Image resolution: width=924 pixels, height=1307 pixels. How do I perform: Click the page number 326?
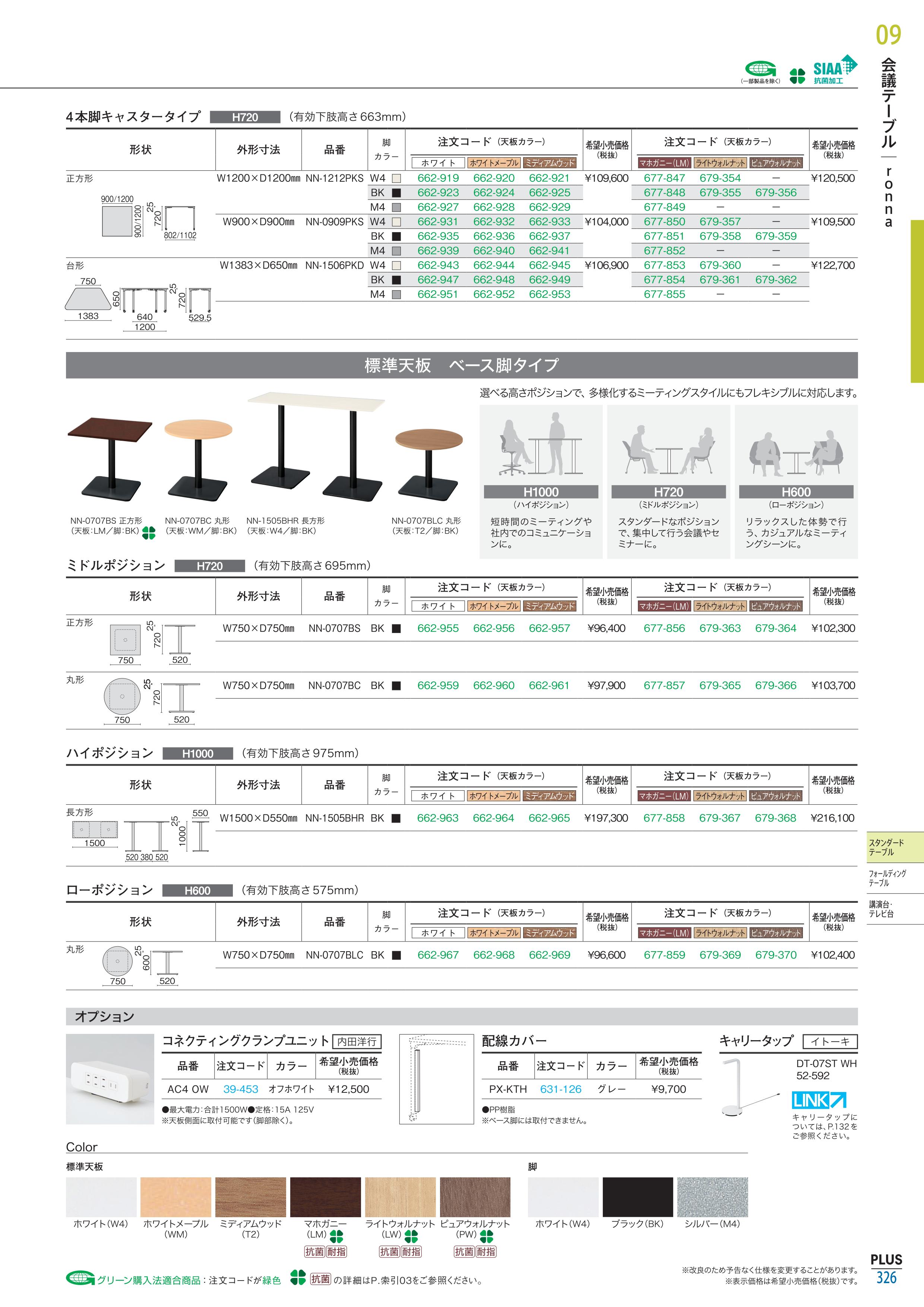tap(886, 1278)
